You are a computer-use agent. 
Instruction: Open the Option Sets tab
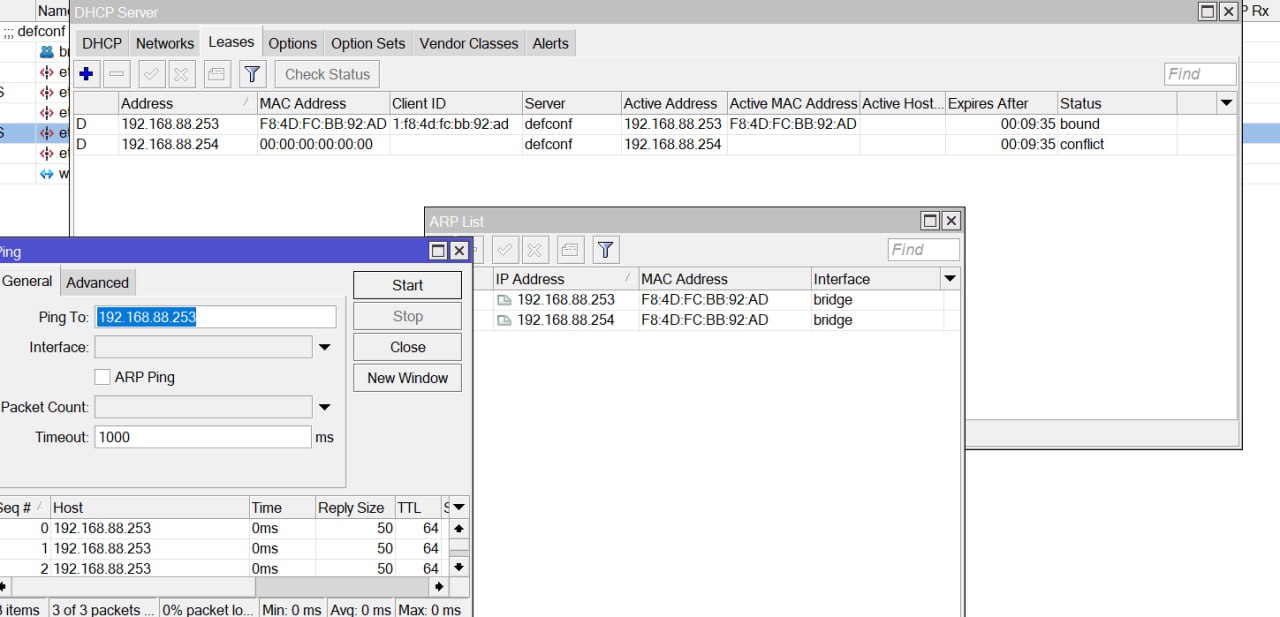[368, 43]
